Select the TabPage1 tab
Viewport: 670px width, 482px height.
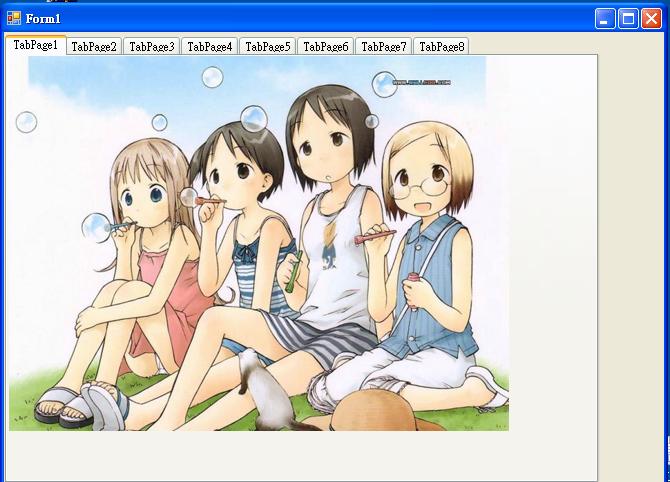coord(36,45)
